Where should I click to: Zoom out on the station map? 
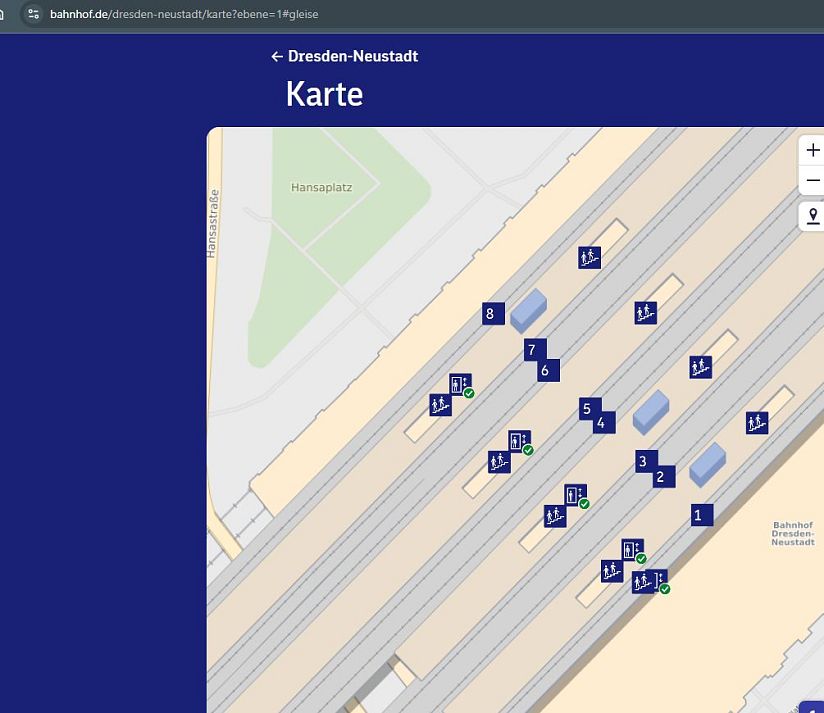[x=812, y=181]
